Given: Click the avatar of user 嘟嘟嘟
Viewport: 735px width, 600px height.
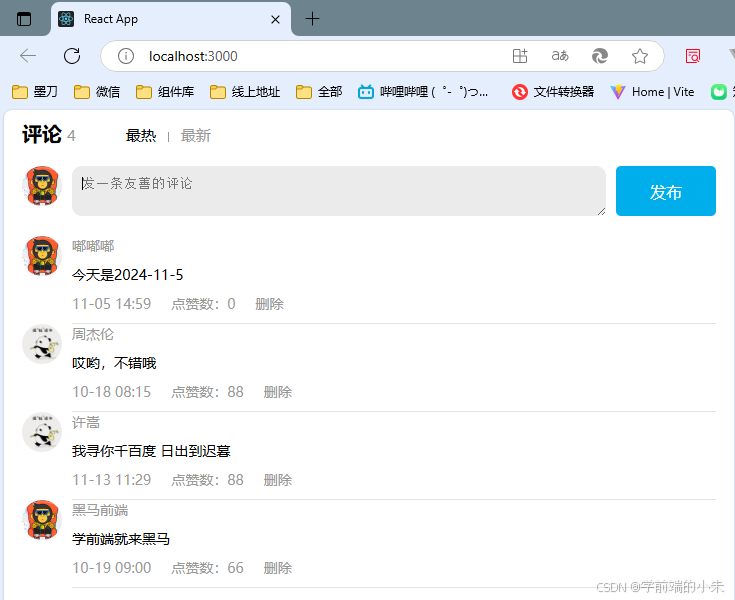Looking at the screenshot, I should (x=42, y=255).
